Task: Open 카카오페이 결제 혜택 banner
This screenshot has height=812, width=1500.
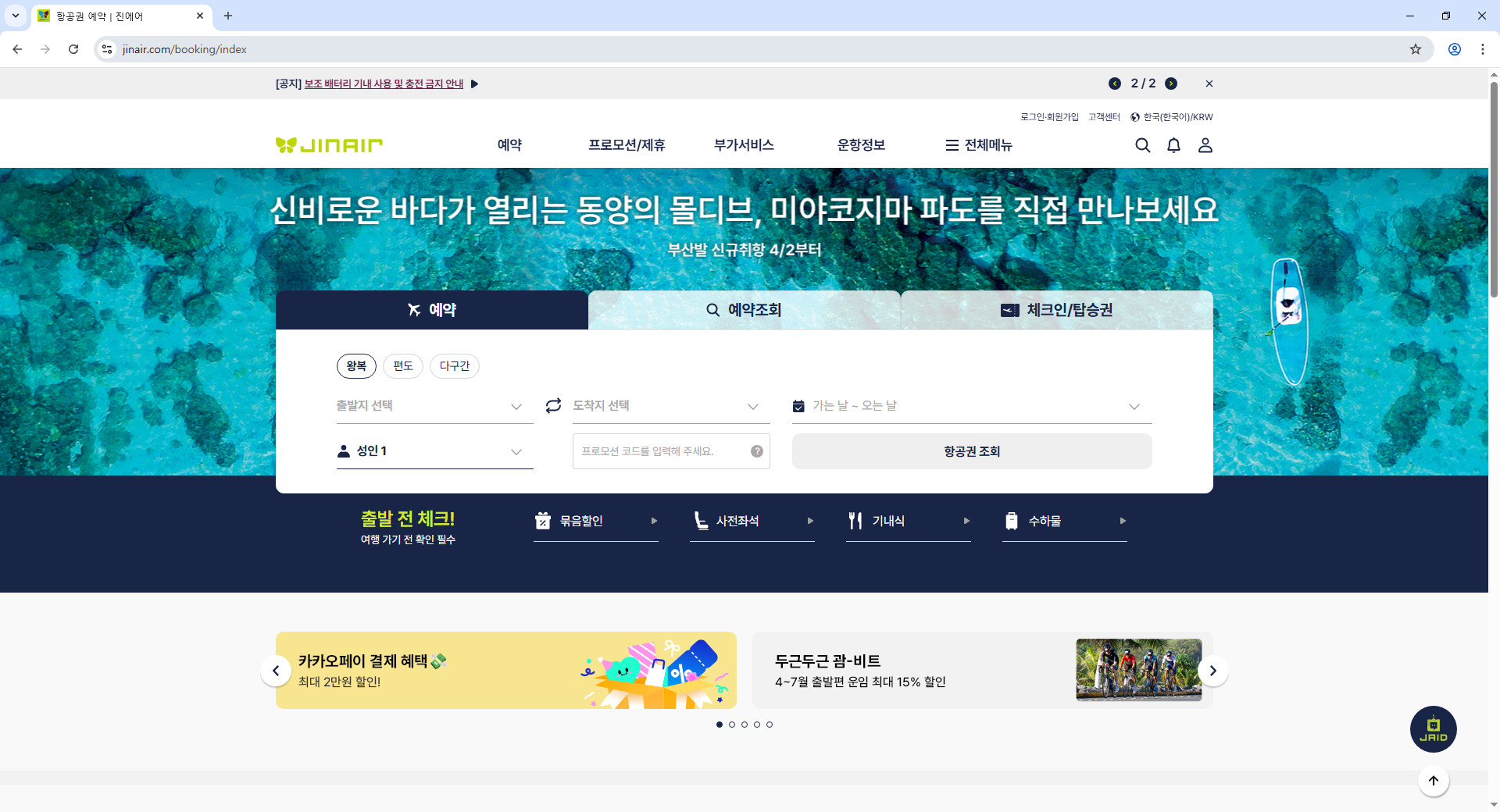Action: coord(506,671)
